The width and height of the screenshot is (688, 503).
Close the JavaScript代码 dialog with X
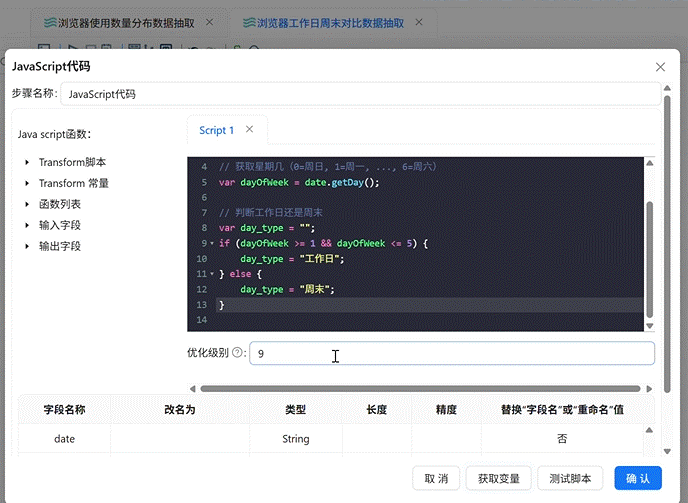tap(660, 67)
